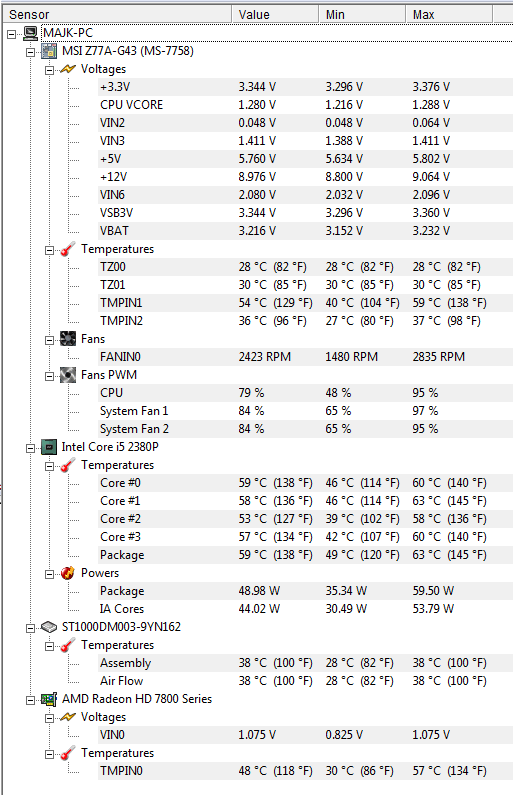Select the Core #0 temperature row
This screenshot has width=513, height=795.
tap(305, 483)
